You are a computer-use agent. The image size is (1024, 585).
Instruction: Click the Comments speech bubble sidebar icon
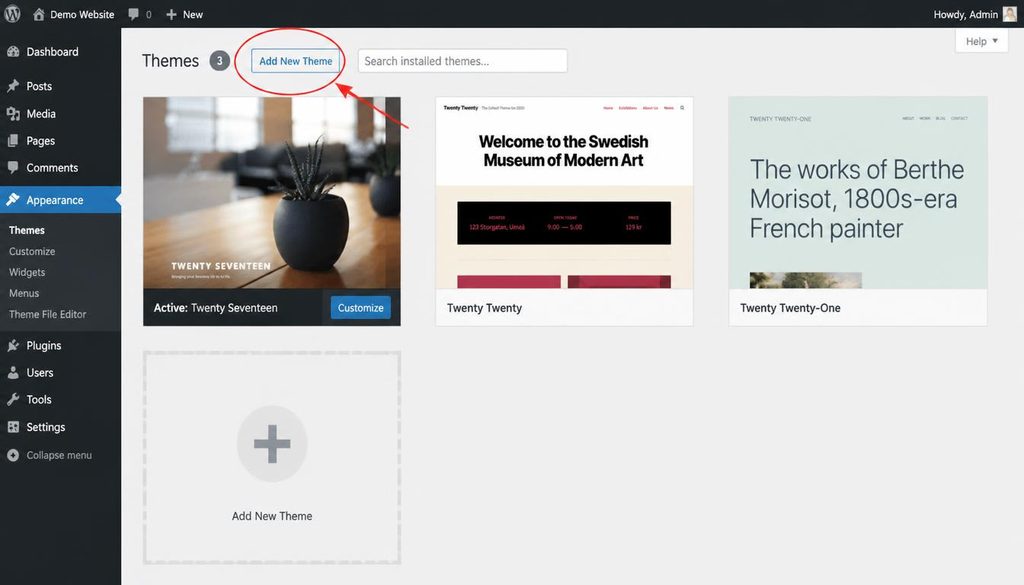pyautogui.click(x=13, y=167)
